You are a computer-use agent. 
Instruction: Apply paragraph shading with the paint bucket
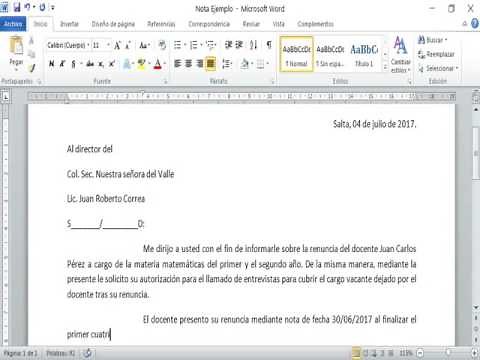point(245,63)
